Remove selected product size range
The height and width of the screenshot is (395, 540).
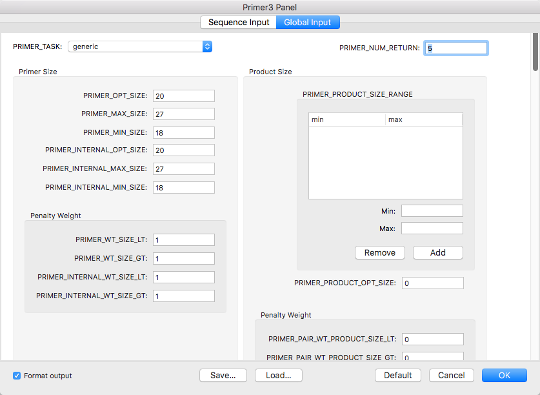pyautogui.click(x=380, y=253)
